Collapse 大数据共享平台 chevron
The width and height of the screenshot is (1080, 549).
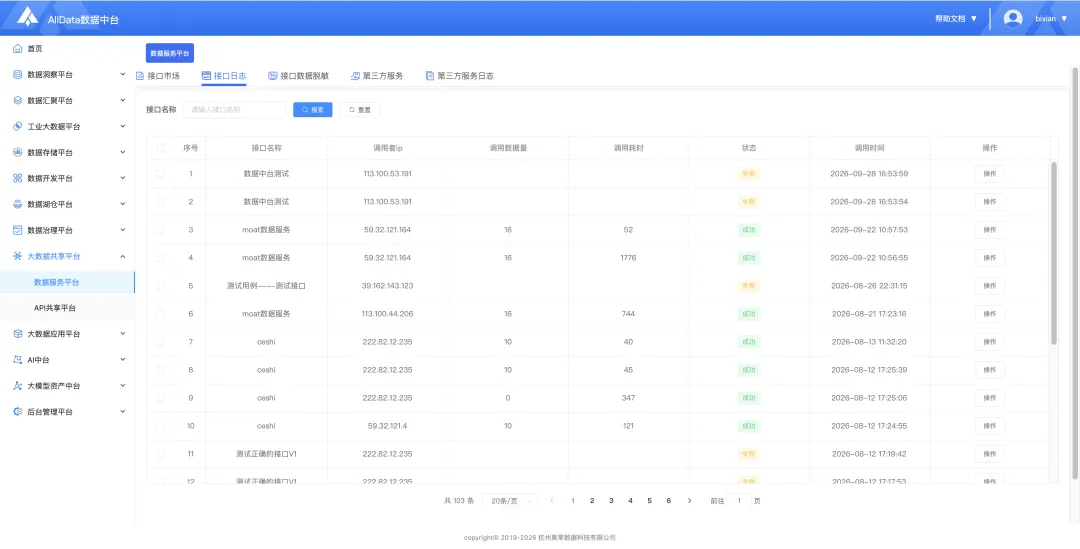(123, 256)
